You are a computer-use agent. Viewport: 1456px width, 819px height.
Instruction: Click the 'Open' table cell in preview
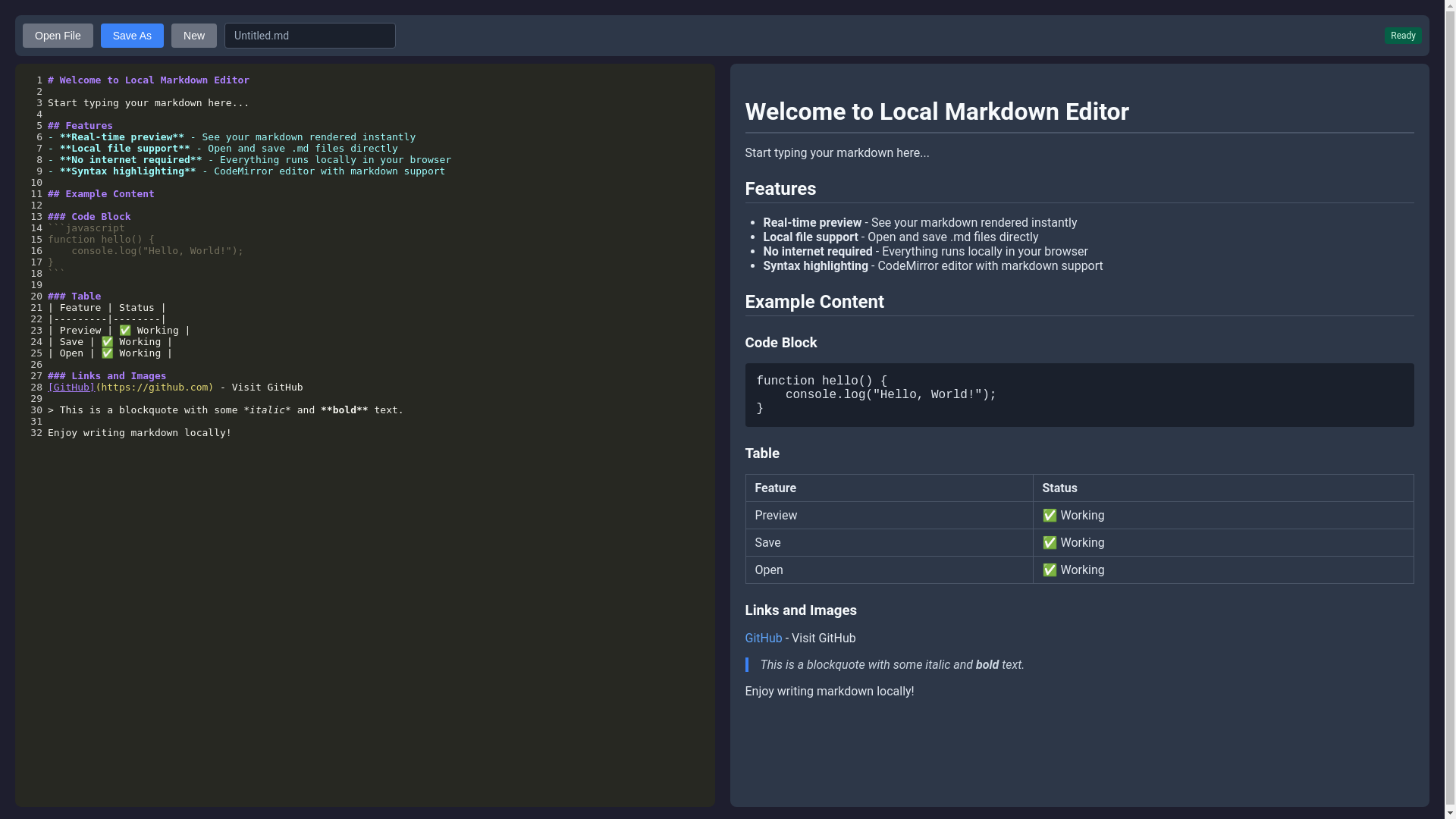(x=889, y=570)
